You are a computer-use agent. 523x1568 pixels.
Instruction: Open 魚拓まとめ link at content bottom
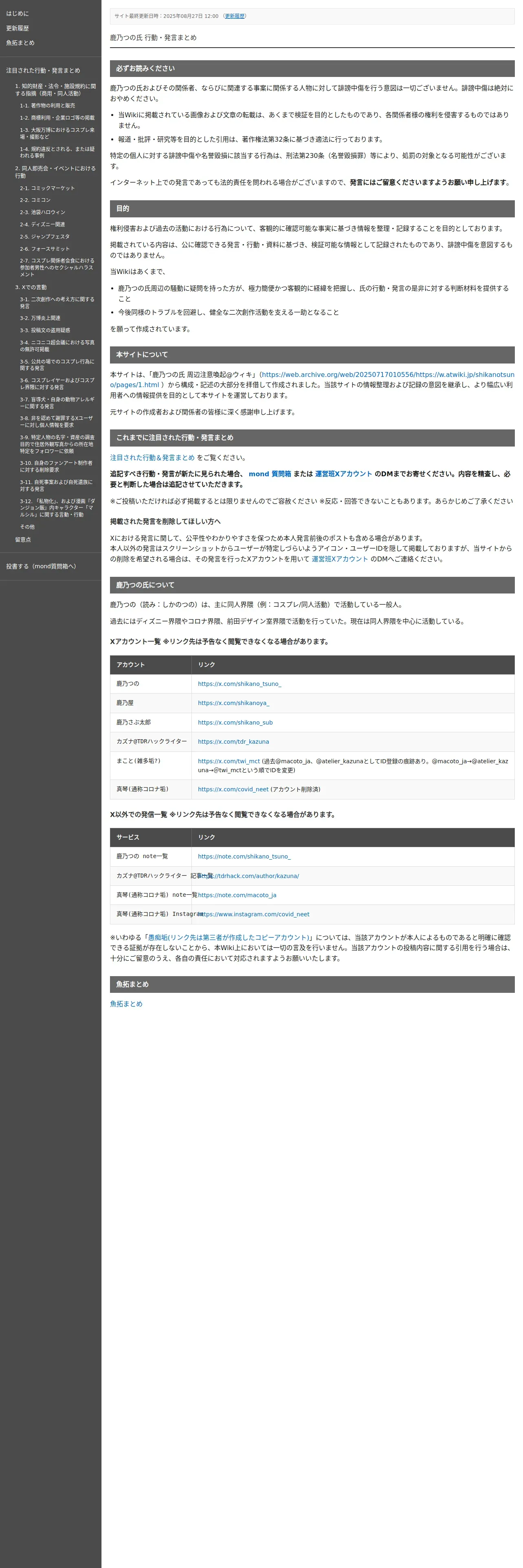click(126, 1004)
